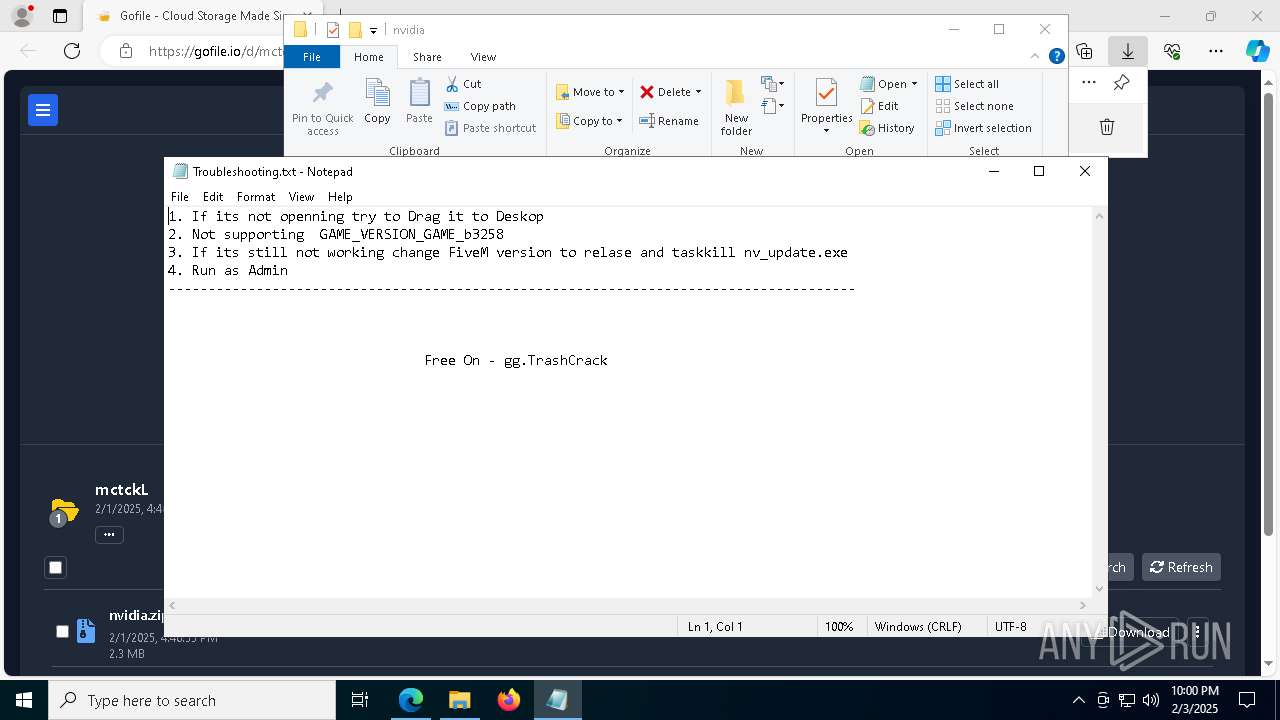Click Select none in Explorer ribbon
This screenshot has width=1280, height=720.
click(x=974, y=106)
